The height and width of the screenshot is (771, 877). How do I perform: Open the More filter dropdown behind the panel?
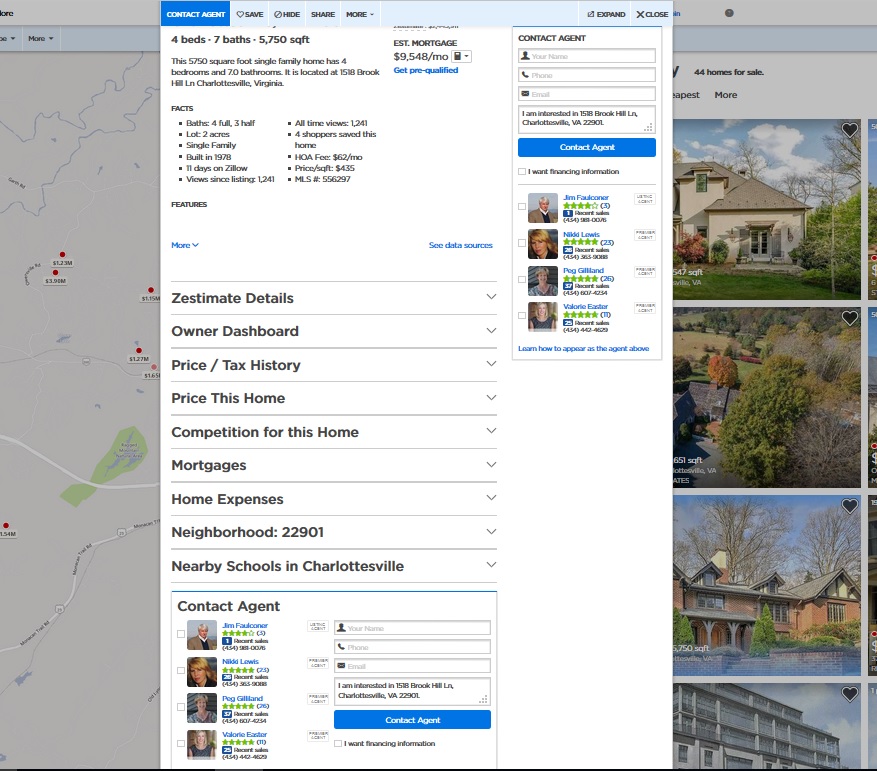pos(41,39)
